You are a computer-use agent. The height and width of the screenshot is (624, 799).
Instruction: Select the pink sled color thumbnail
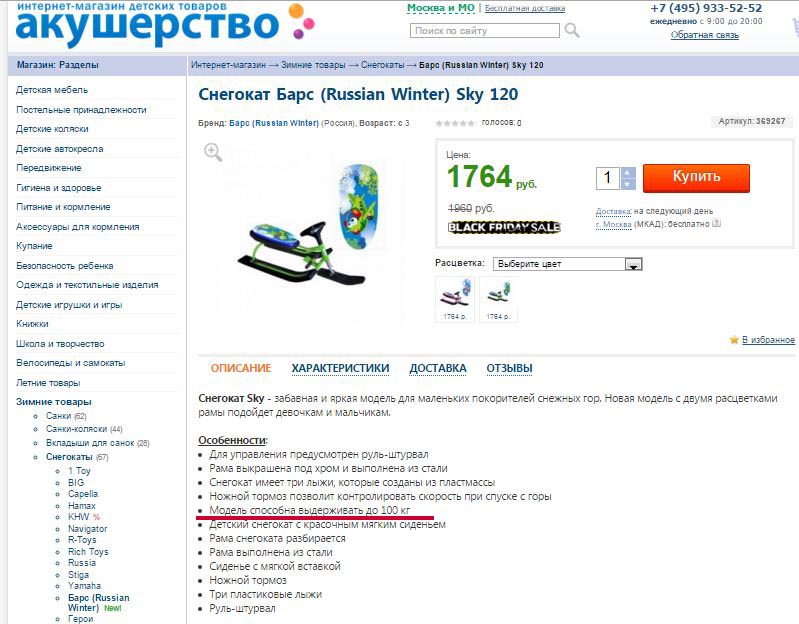(455, 299)
